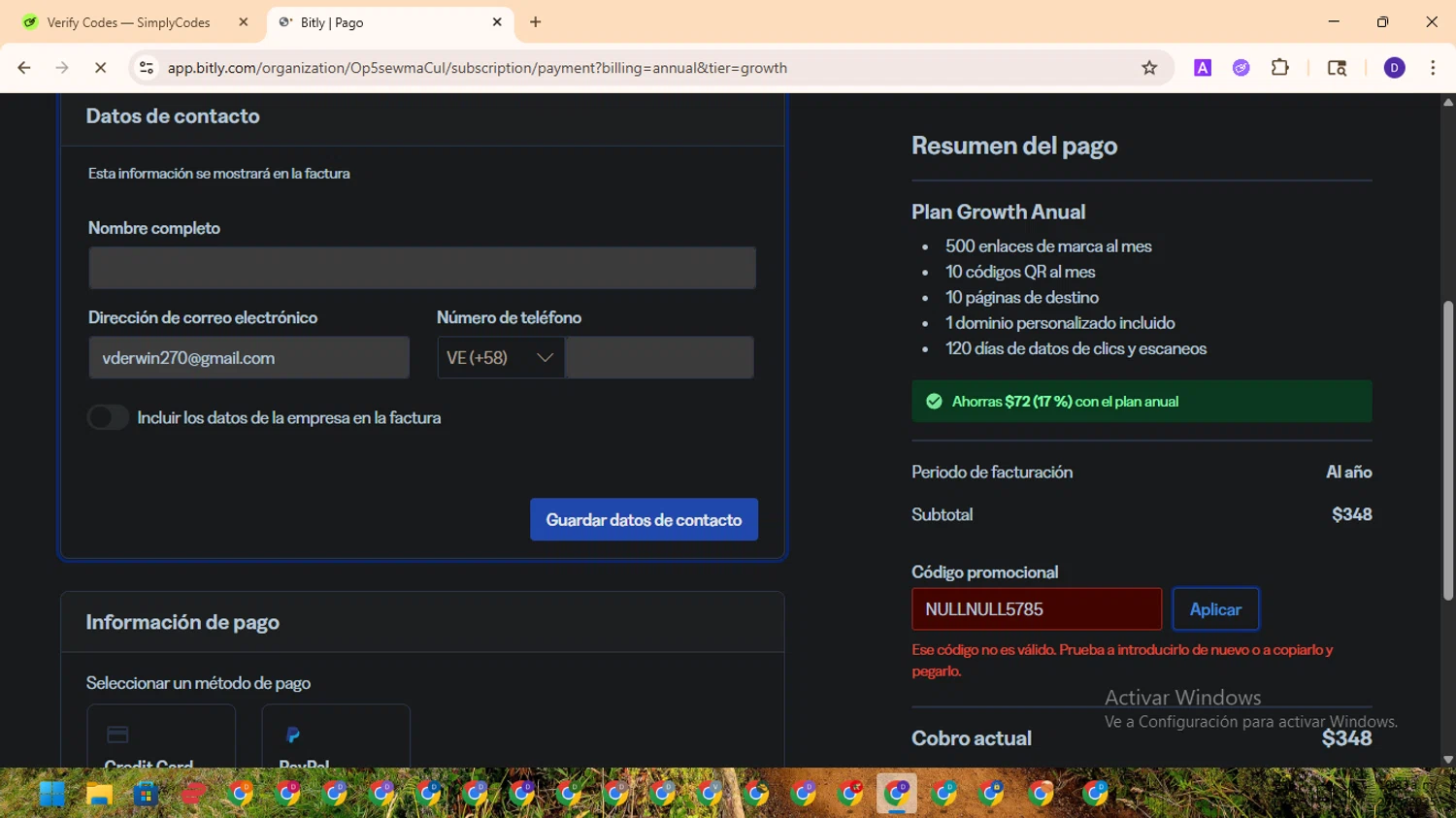
Task: Close the Verify Codes — SimplyCodes tab
Action: pyautogui.click(x=244, y=22)
